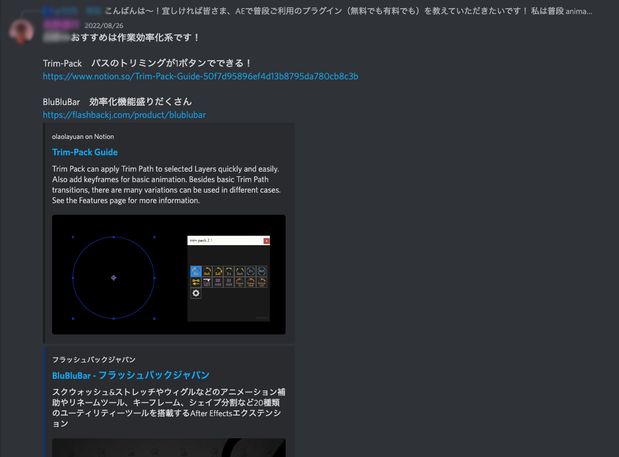Open the notion.so Trim-Pack-Guide URL
The image size is (619, 457).
pyautogui.click(x=201, y=76)
